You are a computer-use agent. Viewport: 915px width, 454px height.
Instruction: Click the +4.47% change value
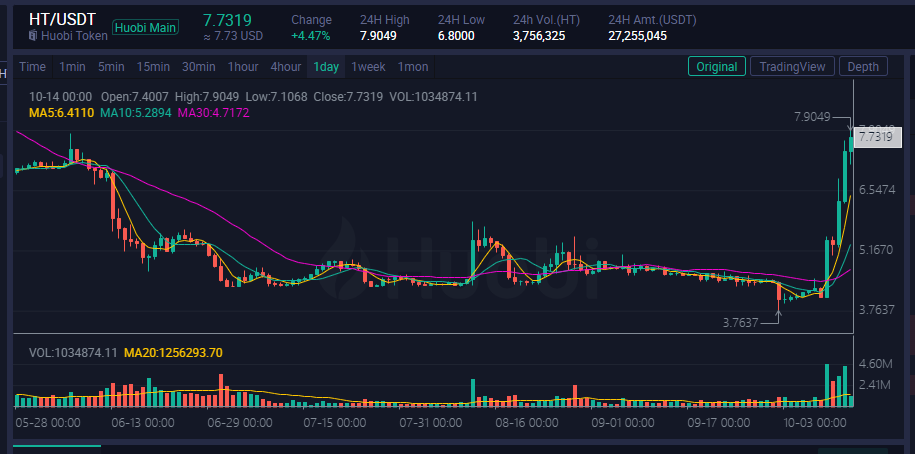point(311,36)
